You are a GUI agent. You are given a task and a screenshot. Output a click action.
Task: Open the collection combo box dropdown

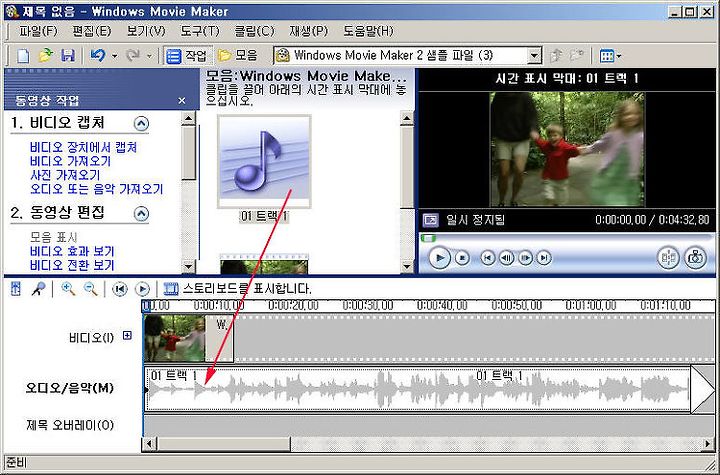534,56
